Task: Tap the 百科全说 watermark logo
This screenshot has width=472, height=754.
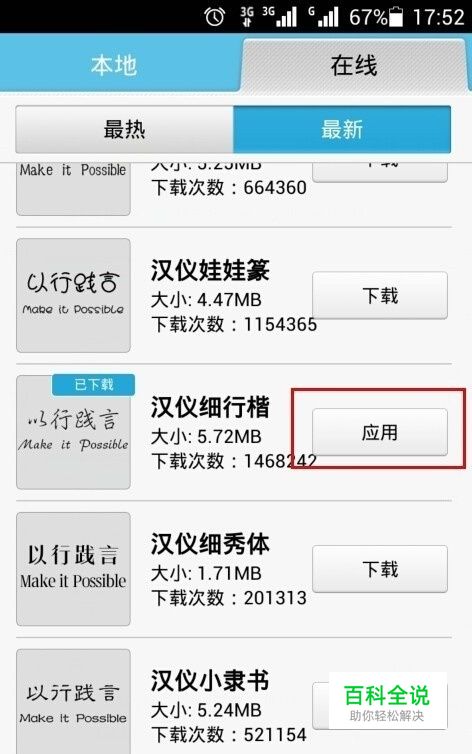Action: click(x=387, y=702)
